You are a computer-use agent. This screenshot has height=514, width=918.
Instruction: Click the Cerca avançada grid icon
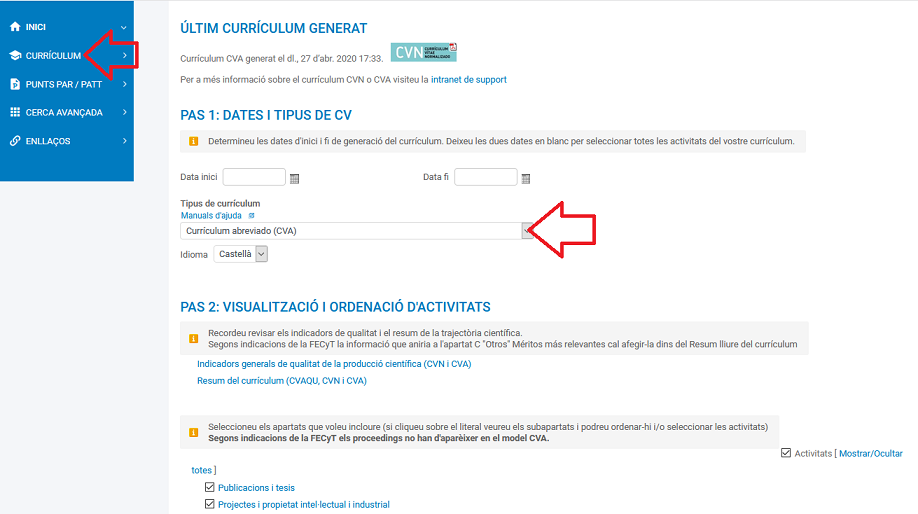click(x=15, y=112)
